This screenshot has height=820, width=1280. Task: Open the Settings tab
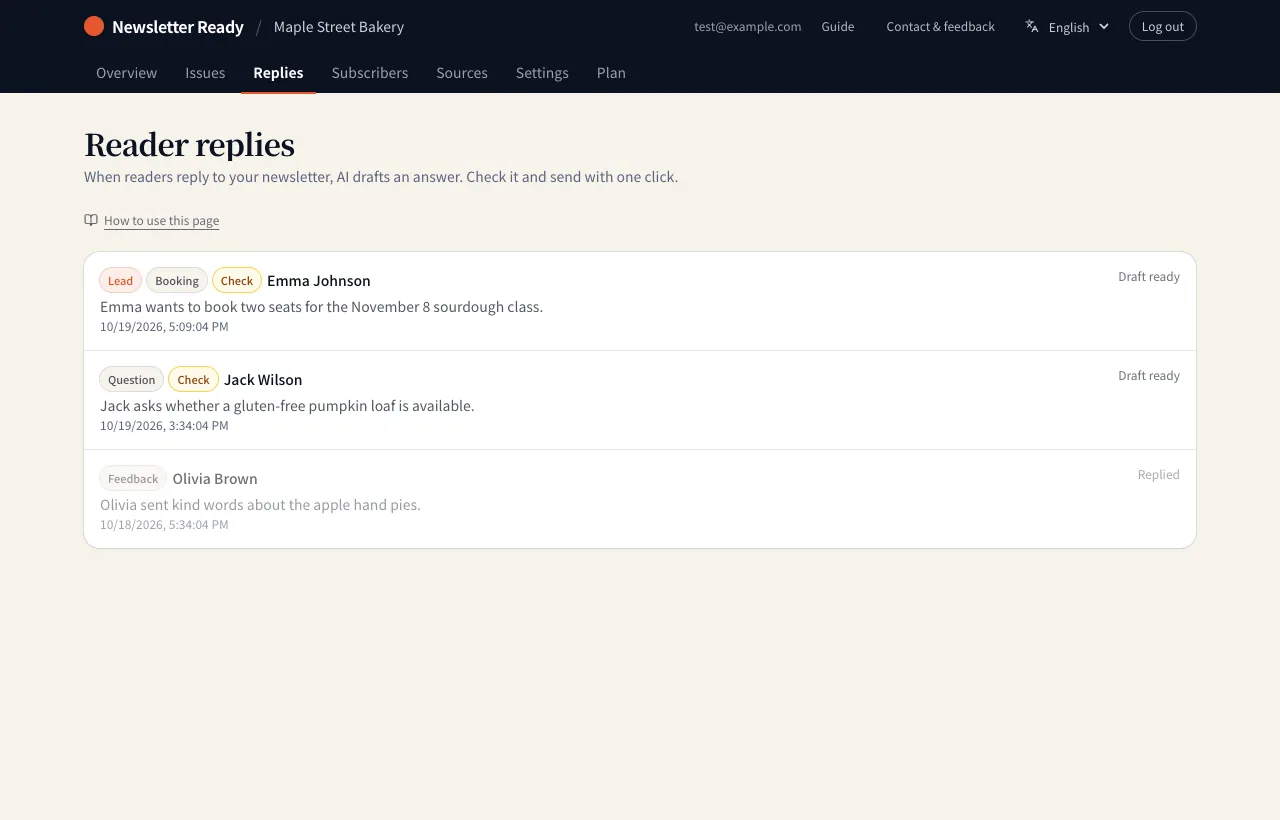pyautogui.click(x=542, y=73)
